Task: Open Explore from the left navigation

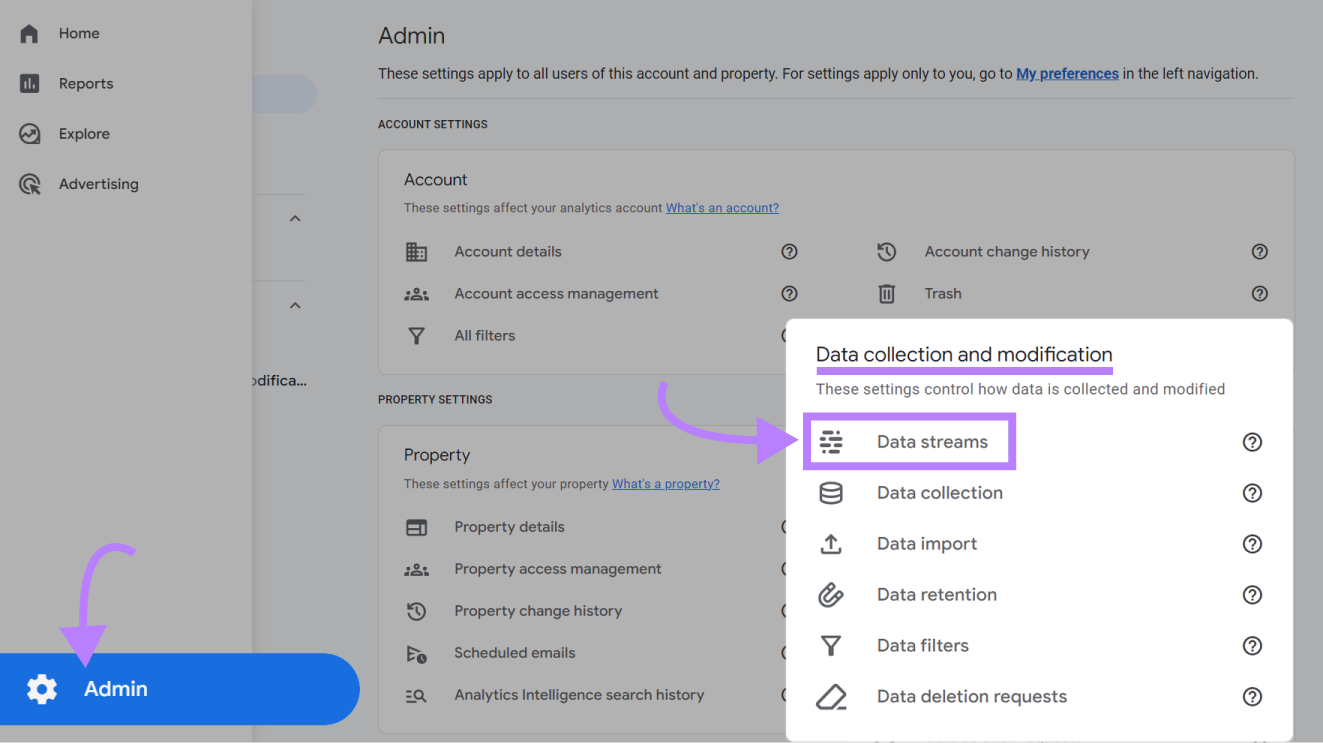Action: pyautogui.click(x=83, y=133)
